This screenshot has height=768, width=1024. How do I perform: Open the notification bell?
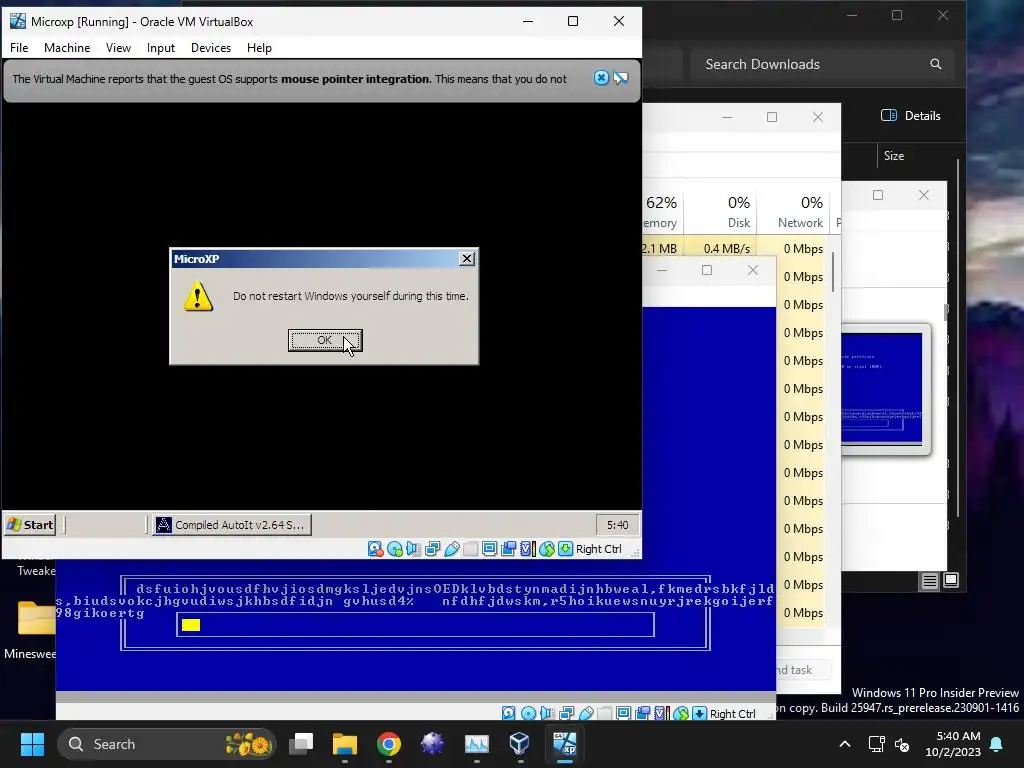(997, 744)
